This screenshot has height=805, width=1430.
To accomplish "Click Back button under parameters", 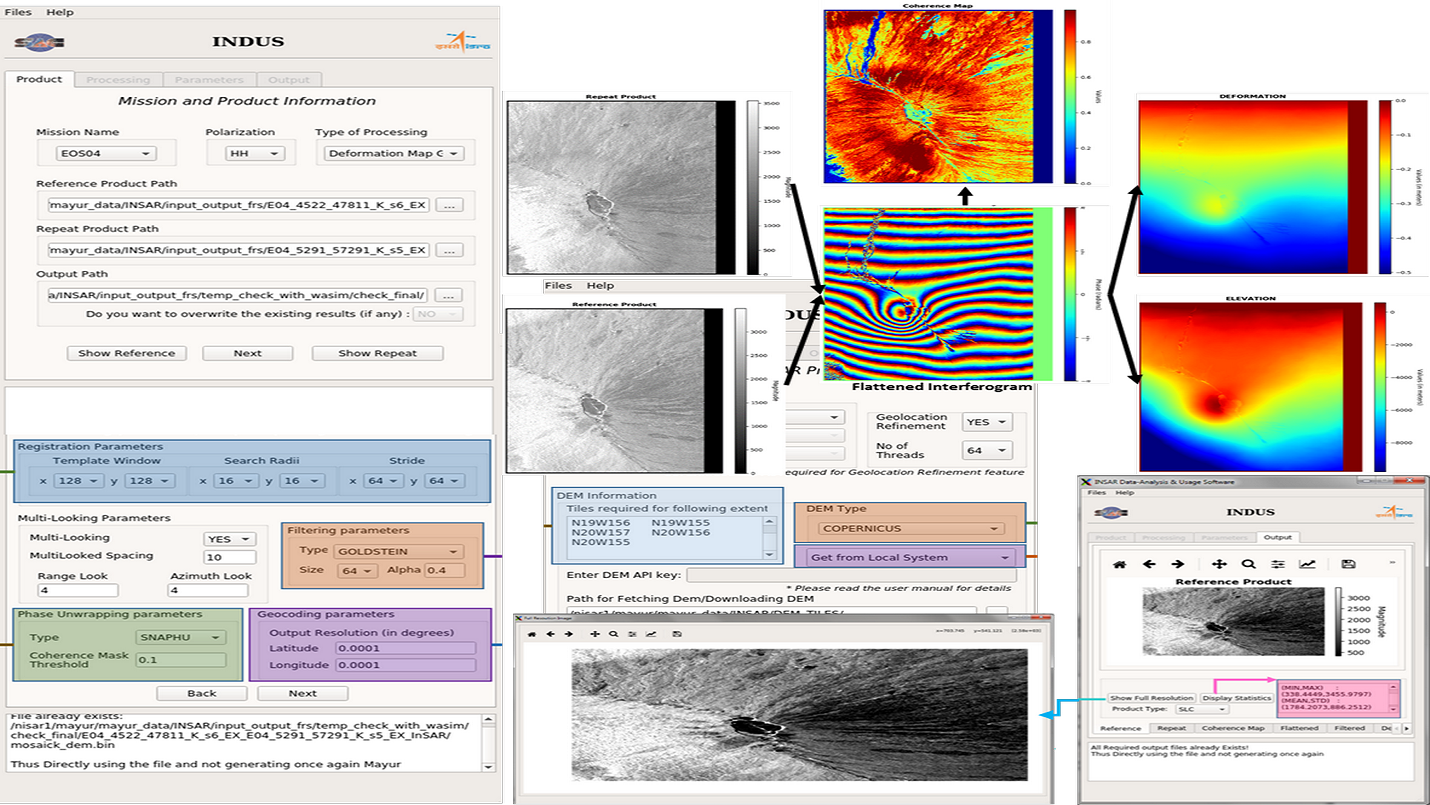I will [x=201, y=693].
